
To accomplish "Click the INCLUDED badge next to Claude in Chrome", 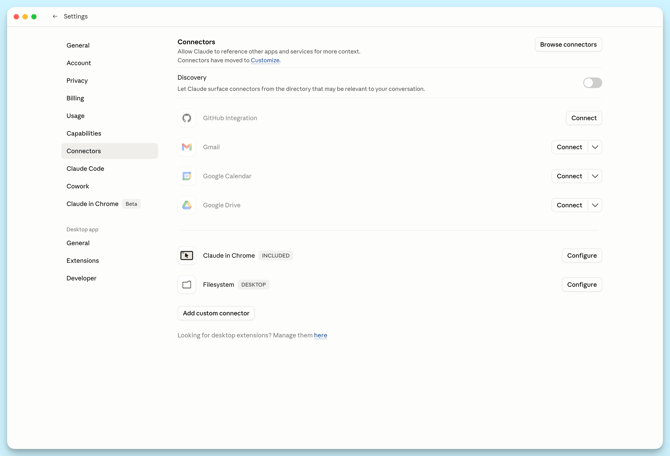I will click(276, 256).
